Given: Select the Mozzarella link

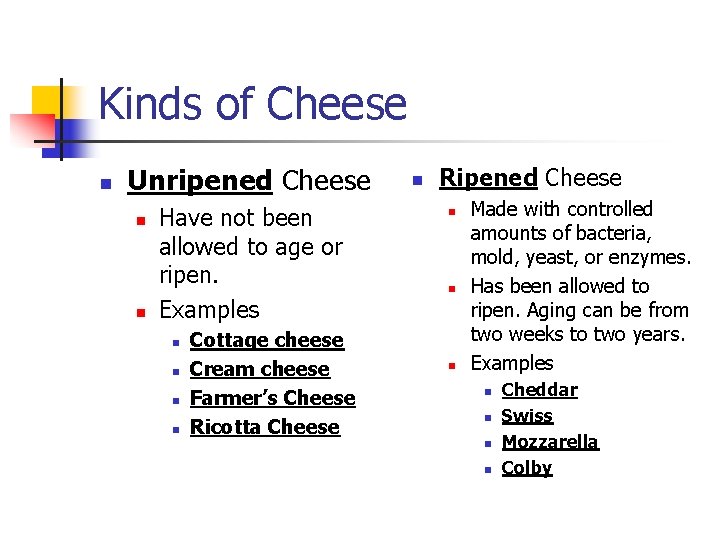Looking at the screenshot, I should tap(551, 442).
